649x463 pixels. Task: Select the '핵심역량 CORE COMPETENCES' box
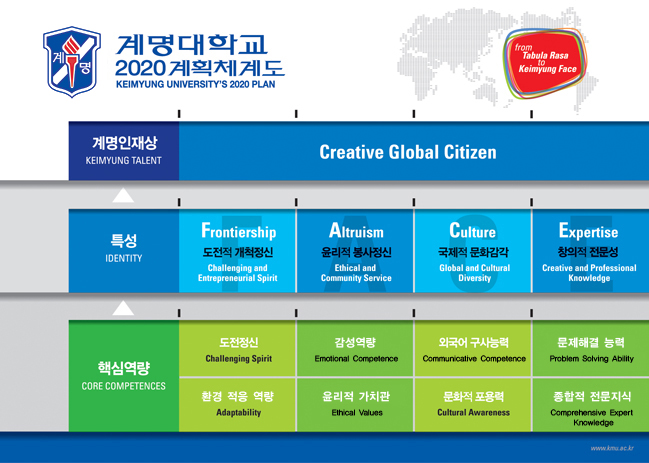(124, 376)
